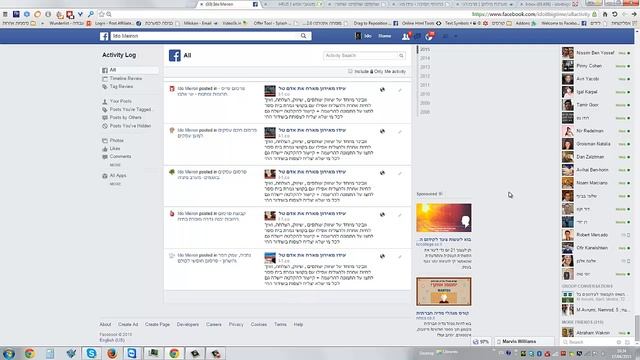Click the chat settings gear icon in the chat sidebar
640x360 pixels.
coord(619,342)
